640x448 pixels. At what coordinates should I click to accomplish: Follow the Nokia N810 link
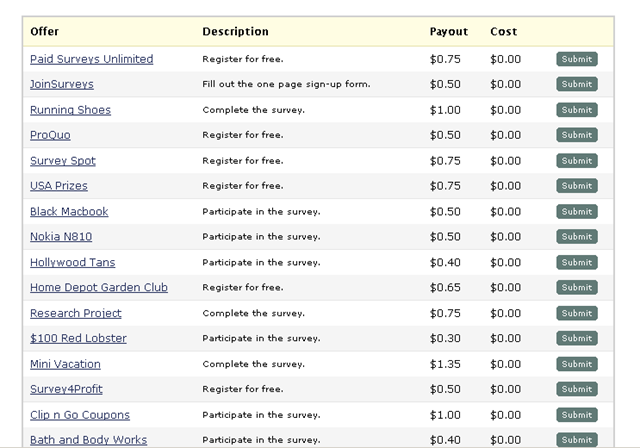(61, 237)
